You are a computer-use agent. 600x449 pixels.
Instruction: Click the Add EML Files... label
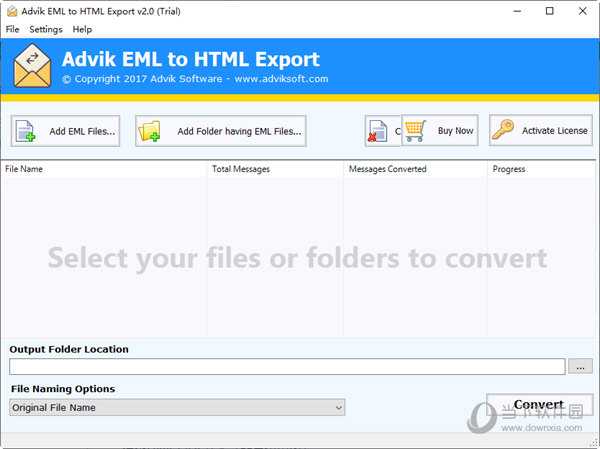(x=82, y=131)
